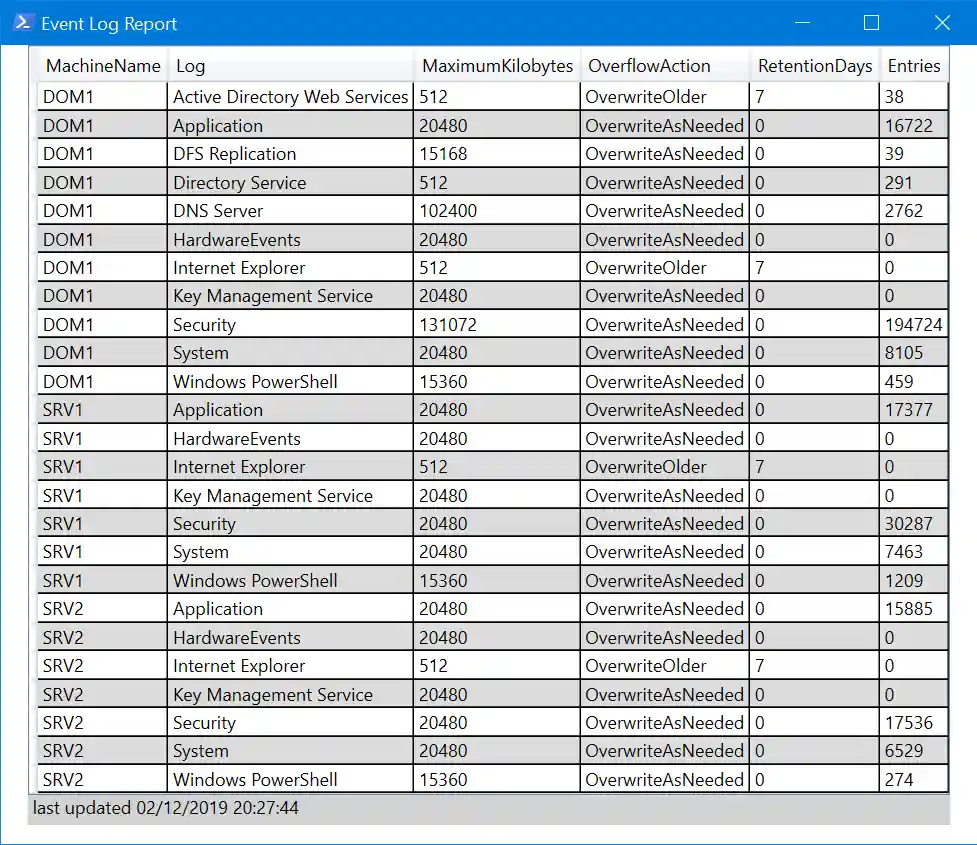Viewport: 977px width, 845px height.
Task: Sort by the RetentionDays column header
Action: [814, 65]
